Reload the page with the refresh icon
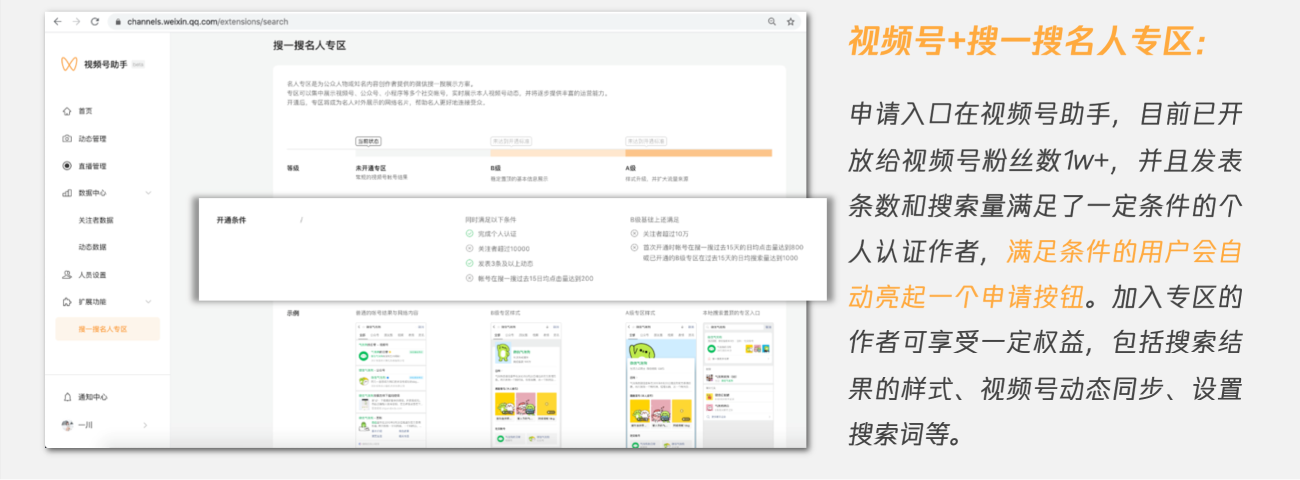1300x480 pixels. coord(94,21)
